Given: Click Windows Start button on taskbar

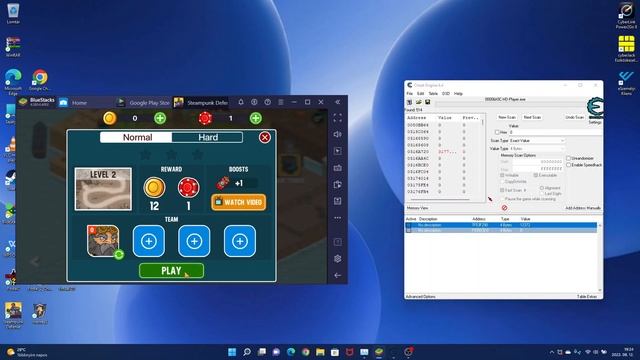Looking at the screenshot, I should click(x=232, y=352).
